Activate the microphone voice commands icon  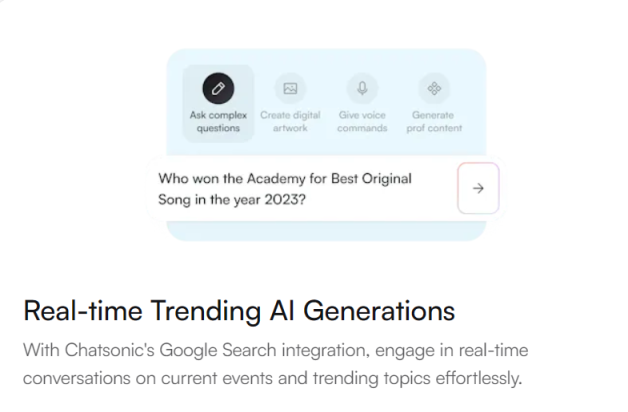pos(362,89)
